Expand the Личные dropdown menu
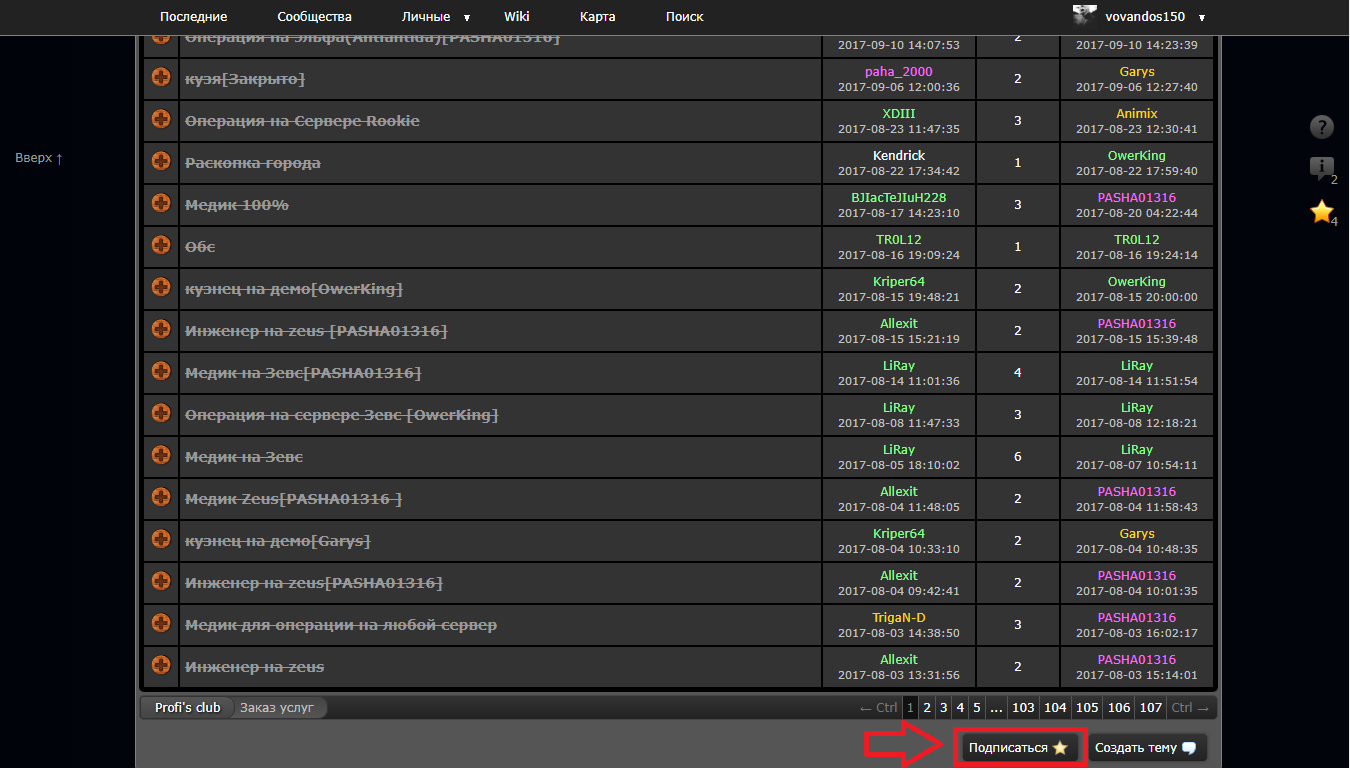Screen dimensions: 1350x770 tap(467, 17)
